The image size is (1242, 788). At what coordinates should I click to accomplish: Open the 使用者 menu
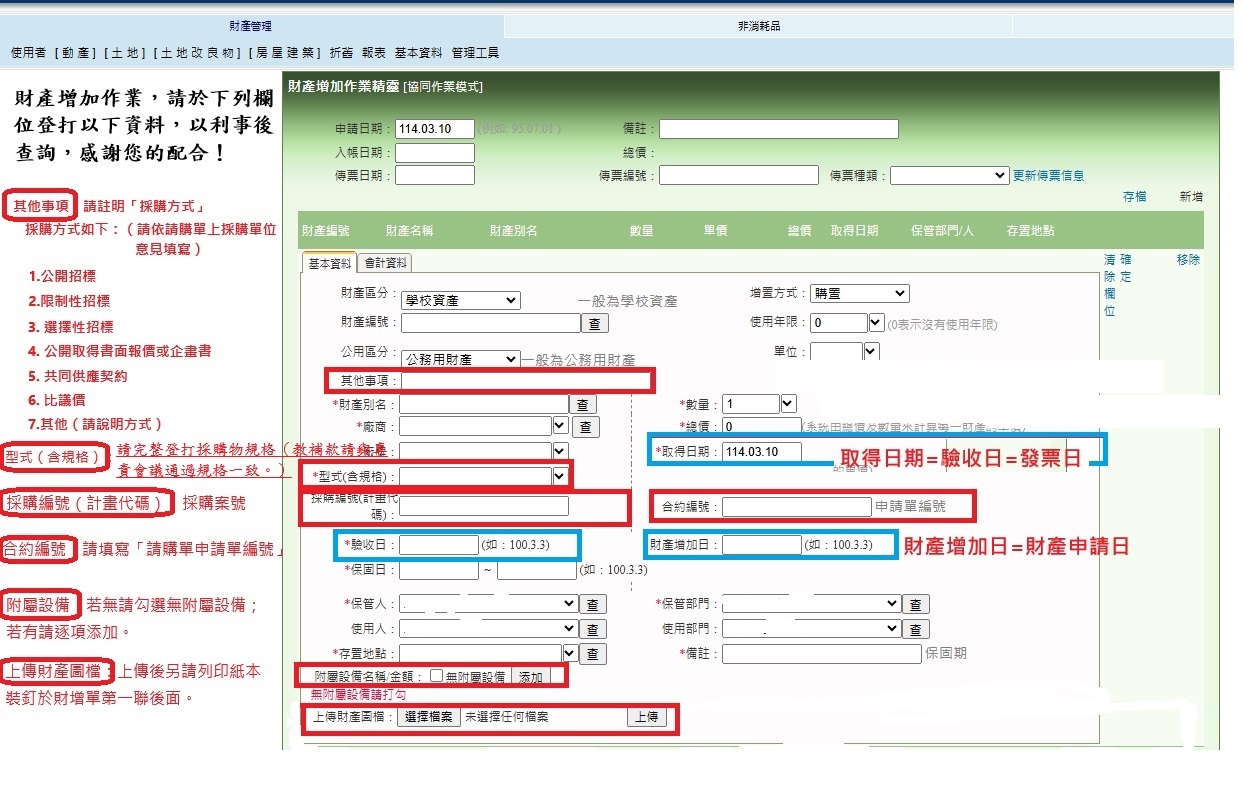[28, 53]
